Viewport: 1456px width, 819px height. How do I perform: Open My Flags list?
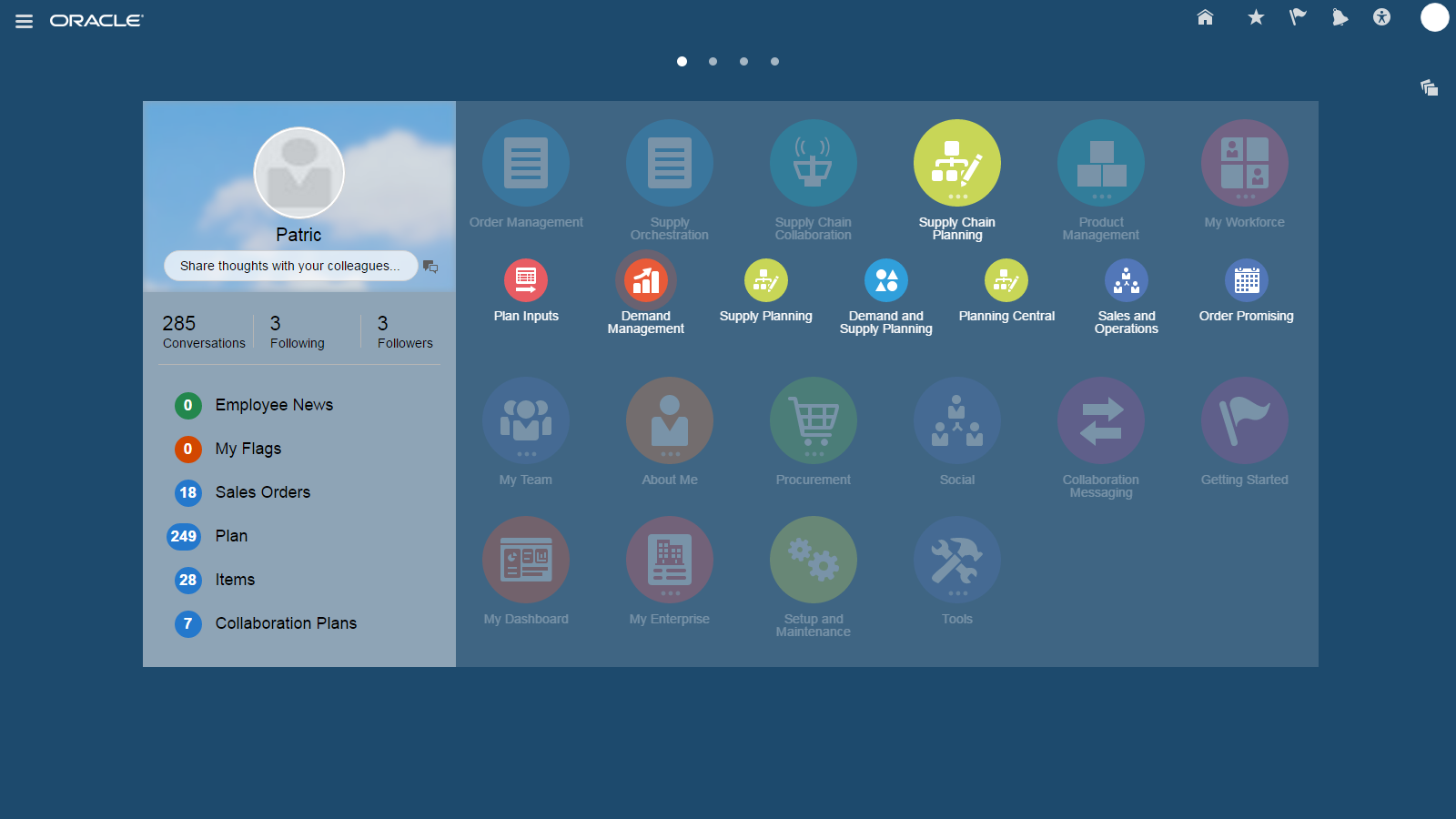pyautogui.click(x=248, y=449)
